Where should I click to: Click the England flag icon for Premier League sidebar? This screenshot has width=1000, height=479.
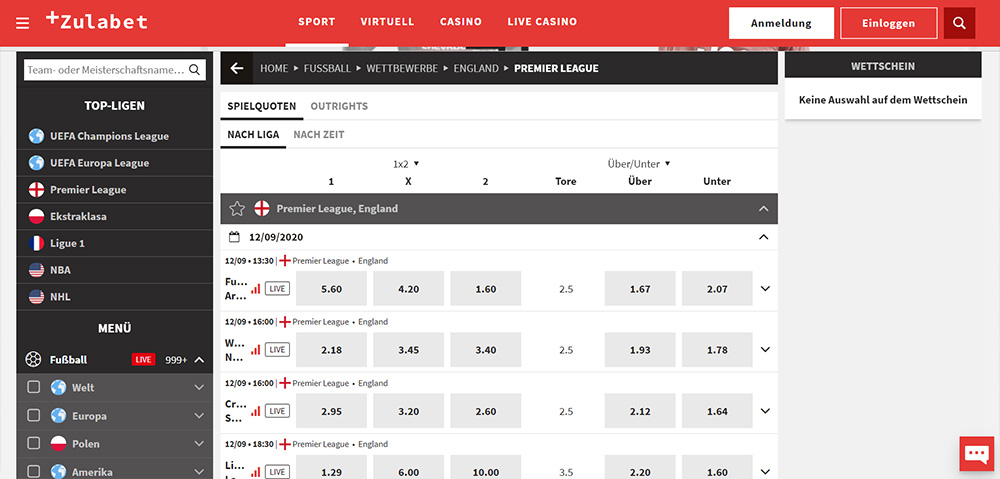click(x=36, y=189)
